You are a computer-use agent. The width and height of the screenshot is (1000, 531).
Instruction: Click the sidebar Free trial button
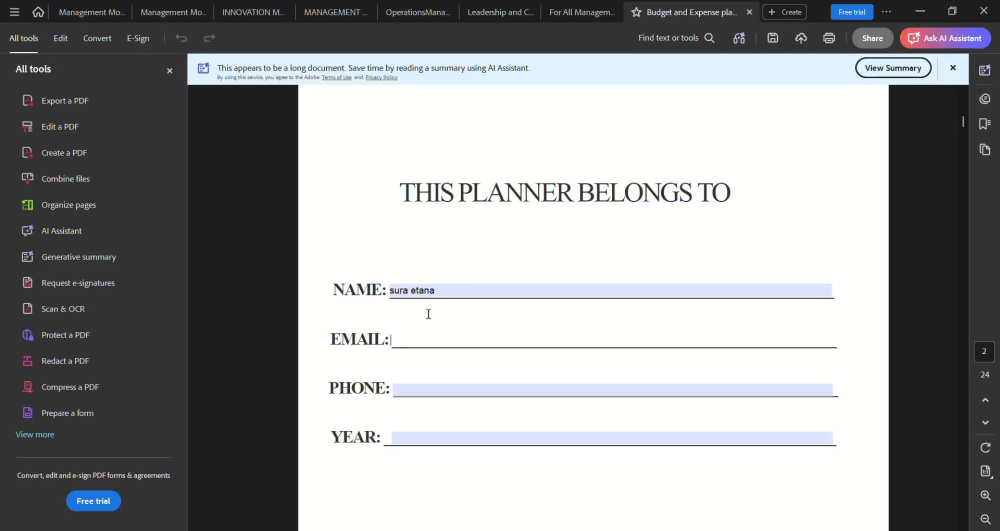(x=93, y=501)
